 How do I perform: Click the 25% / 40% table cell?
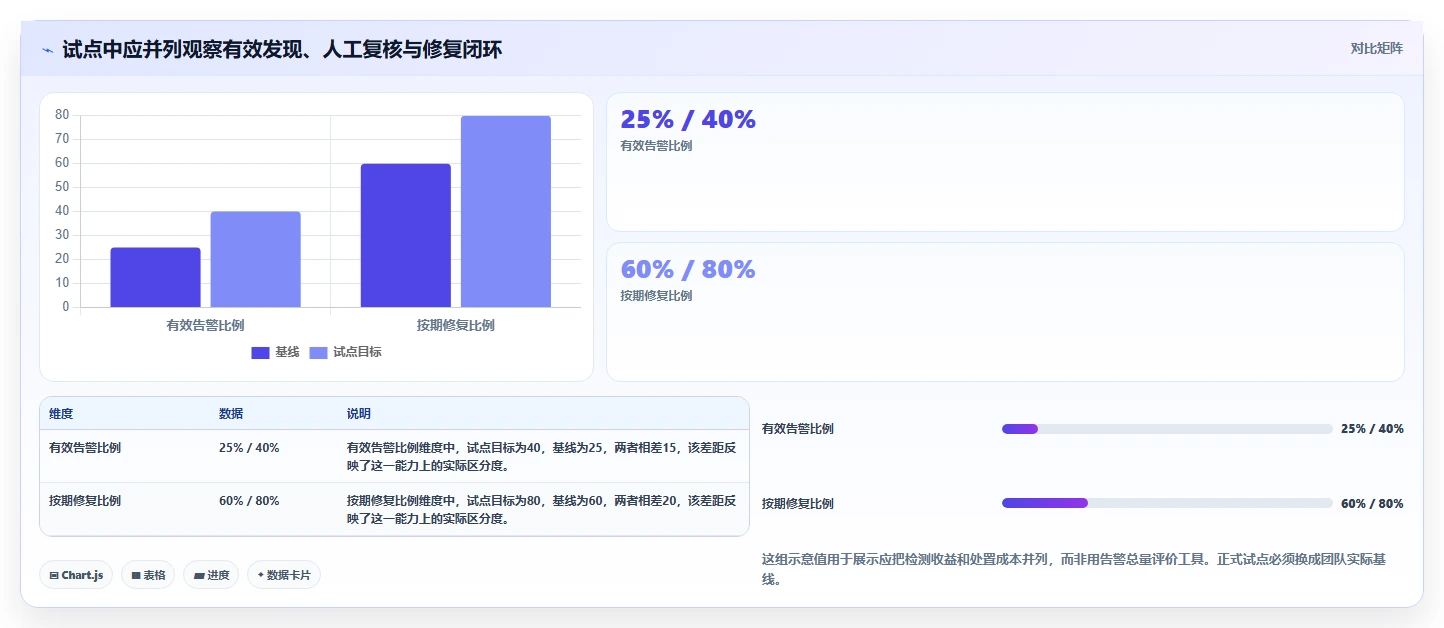coord(249,448)
